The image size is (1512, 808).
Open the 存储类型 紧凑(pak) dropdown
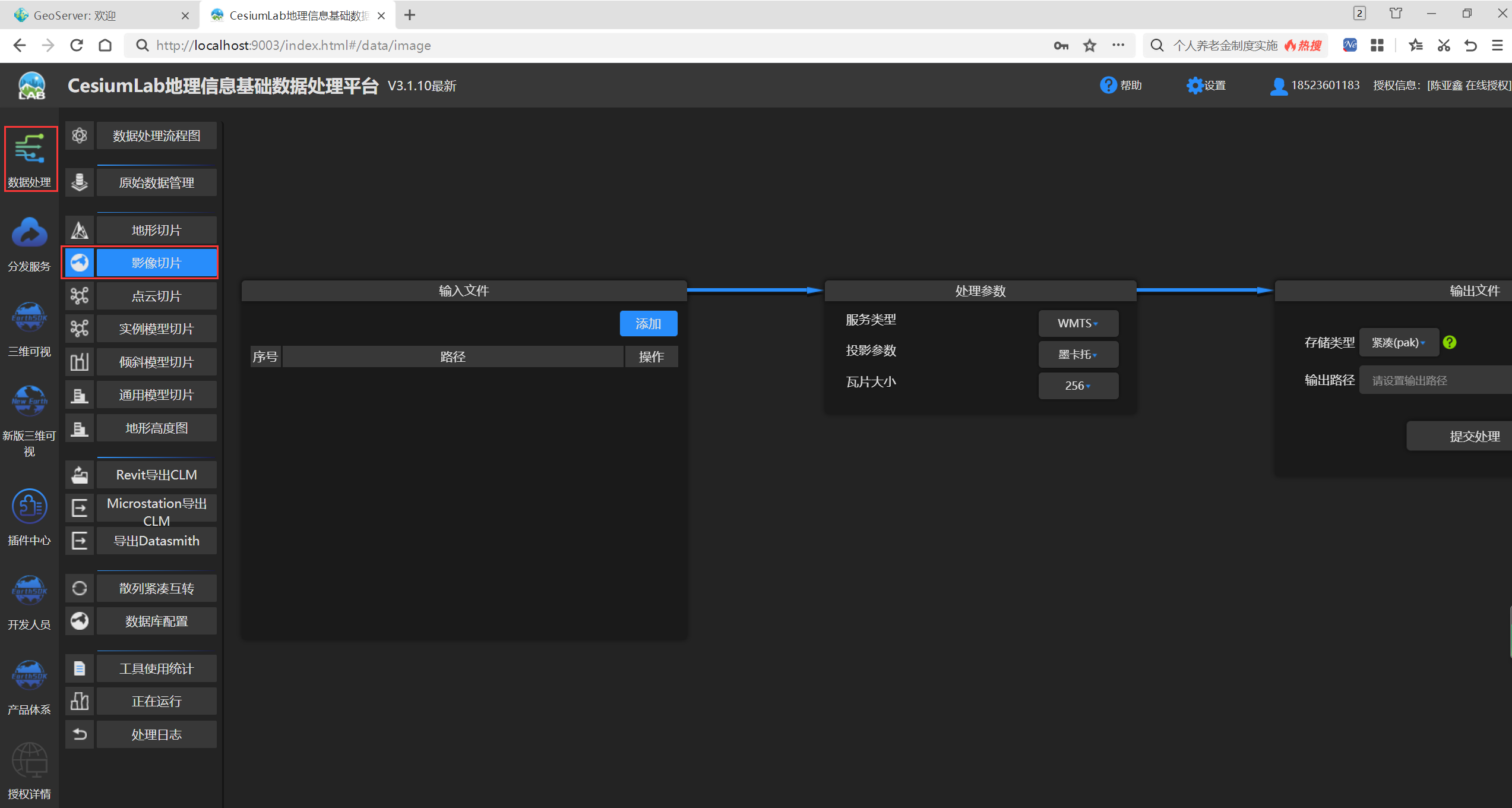1399,342
